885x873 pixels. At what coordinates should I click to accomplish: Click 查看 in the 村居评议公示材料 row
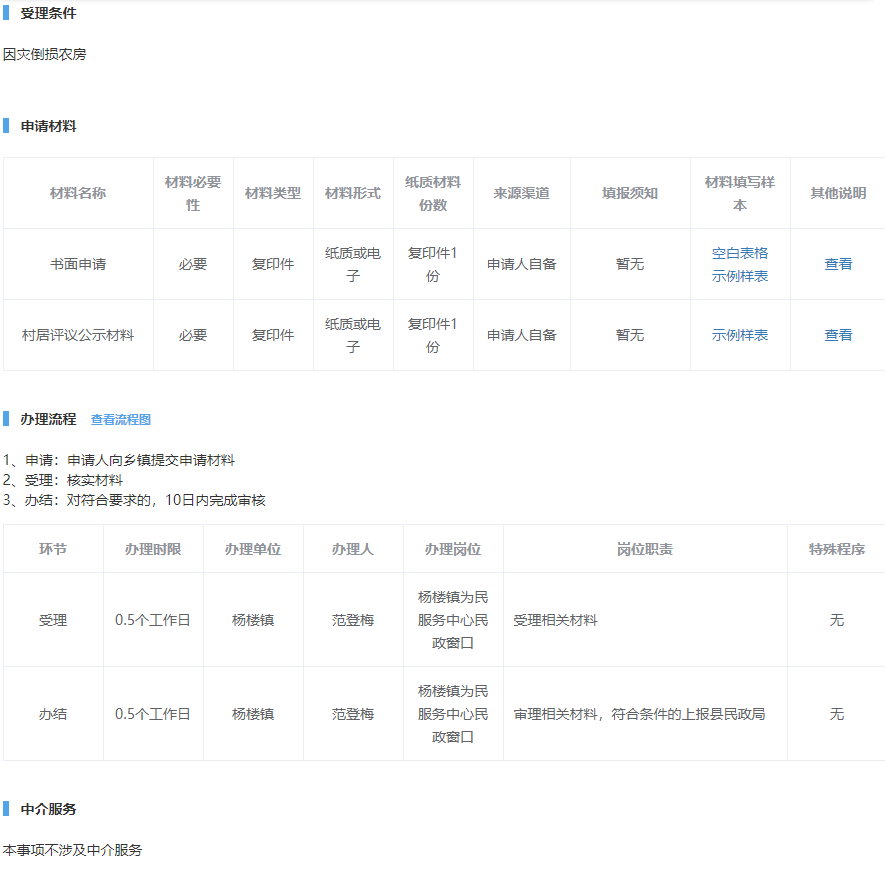click(x=838, y=335)
